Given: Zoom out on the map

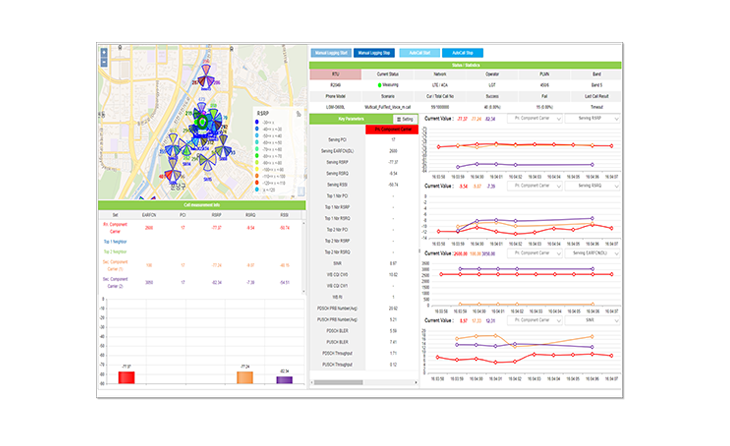Looking at the screenshot, I should tap(106, 60).
